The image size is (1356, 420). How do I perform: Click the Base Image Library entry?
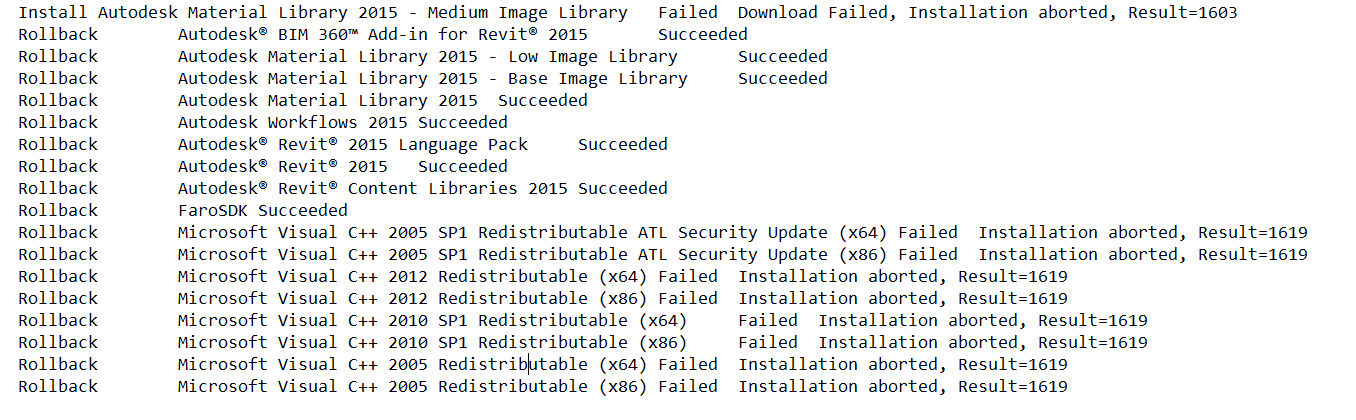coord(597,79)
